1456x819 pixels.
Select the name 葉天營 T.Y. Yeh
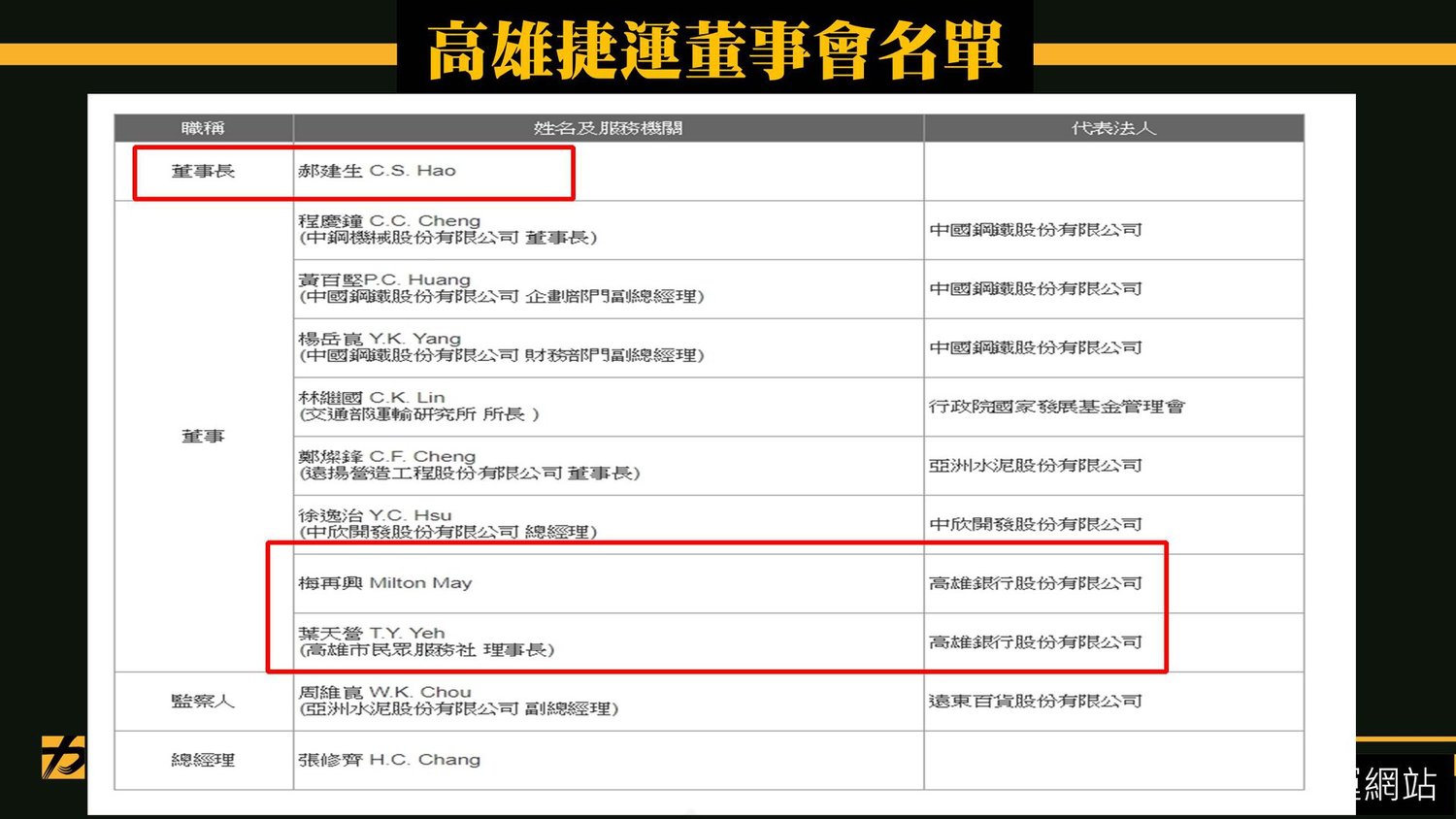click(372, 633)
